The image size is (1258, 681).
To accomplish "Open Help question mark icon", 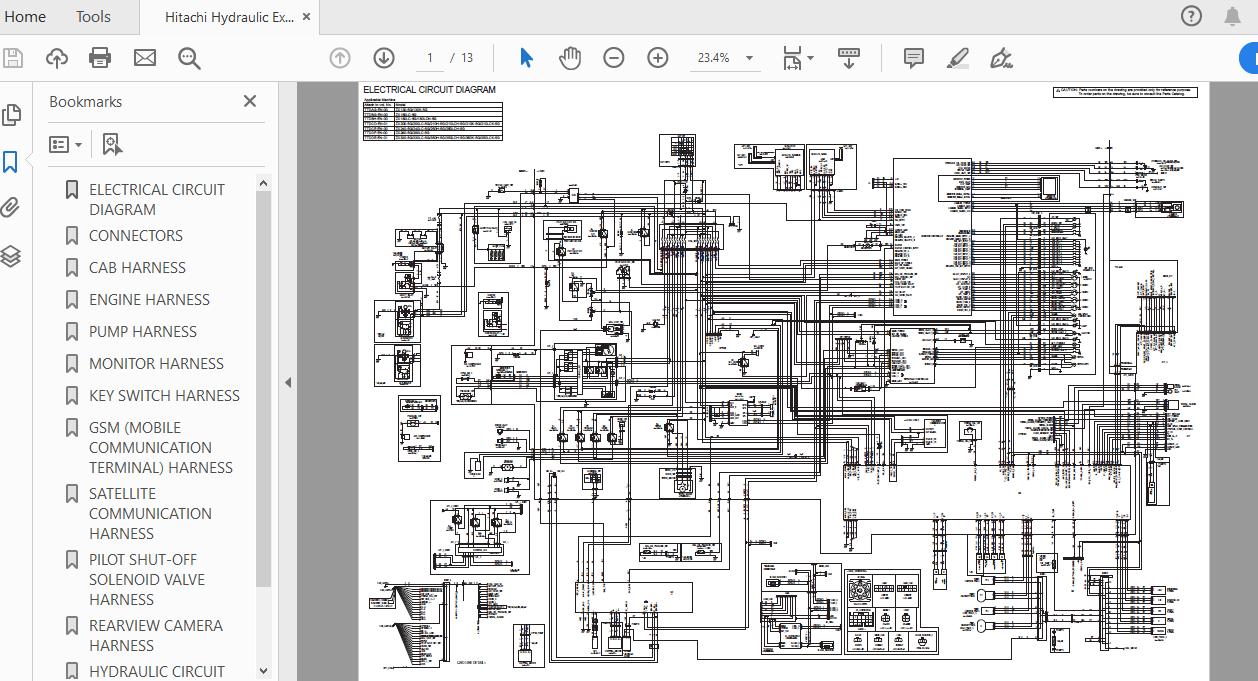I will [1191, 16].
